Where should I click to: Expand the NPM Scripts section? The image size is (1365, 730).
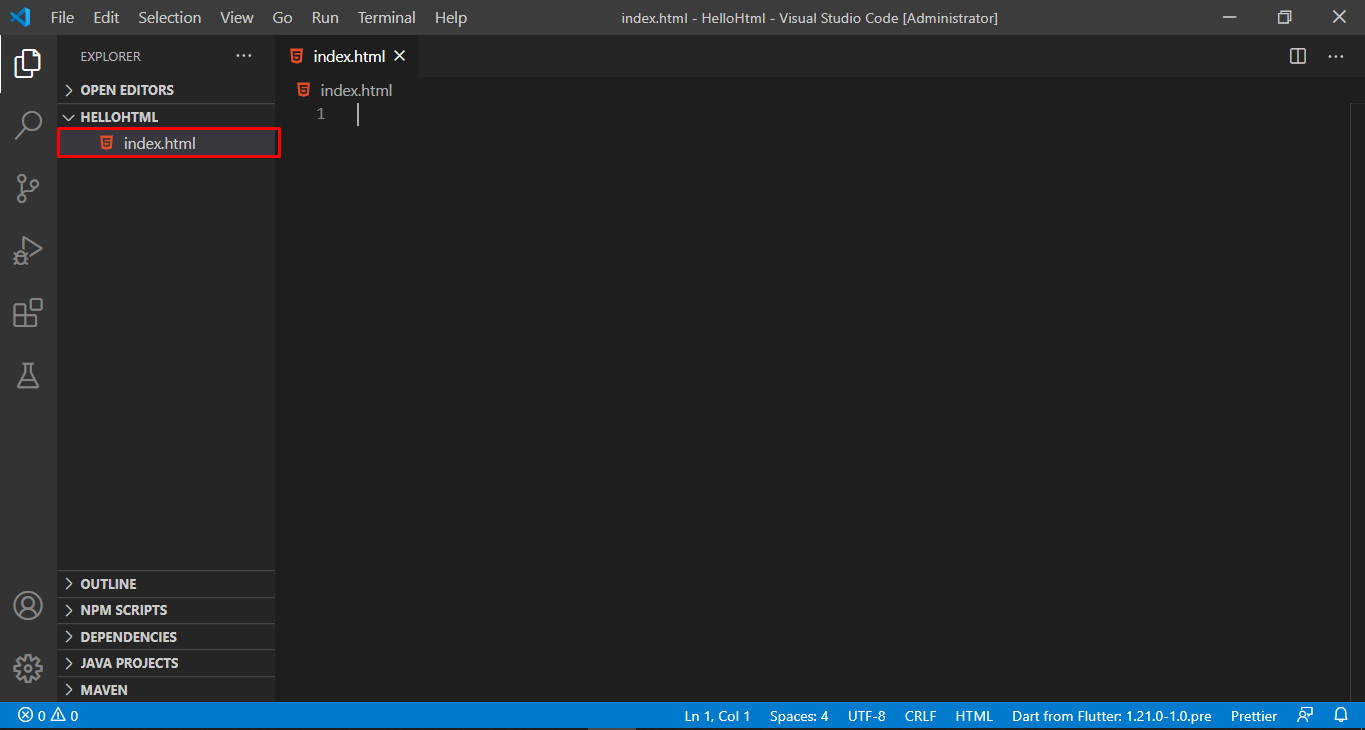(123, 610)
